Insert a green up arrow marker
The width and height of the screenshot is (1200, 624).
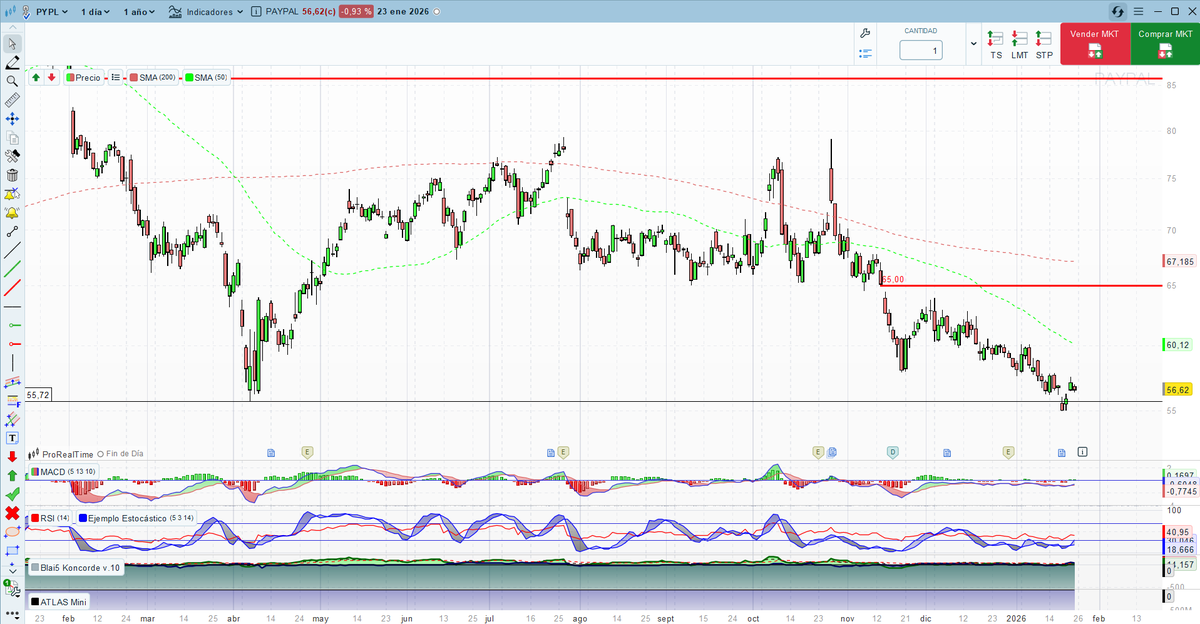click(12, 475)
